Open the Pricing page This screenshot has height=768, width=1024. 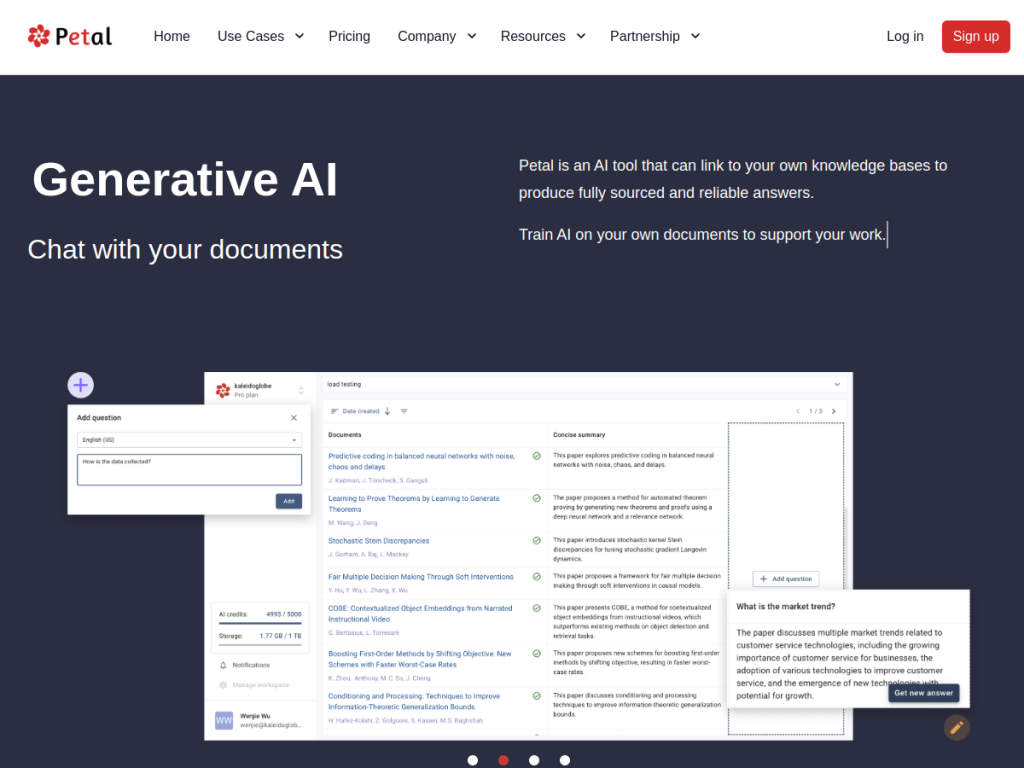[349, 37]
